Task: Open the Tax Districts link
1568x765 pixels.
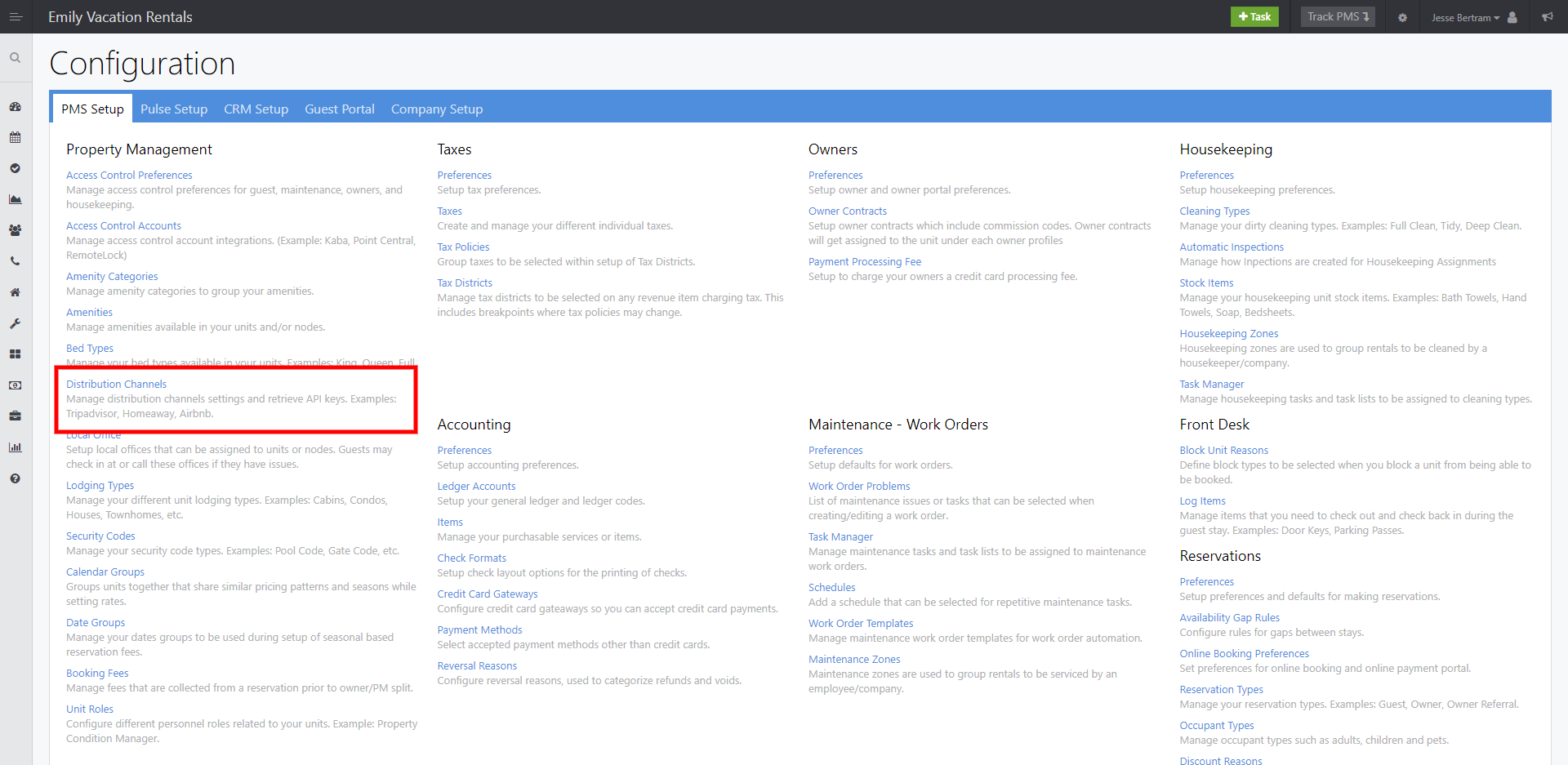Action: tap(465, 282)
